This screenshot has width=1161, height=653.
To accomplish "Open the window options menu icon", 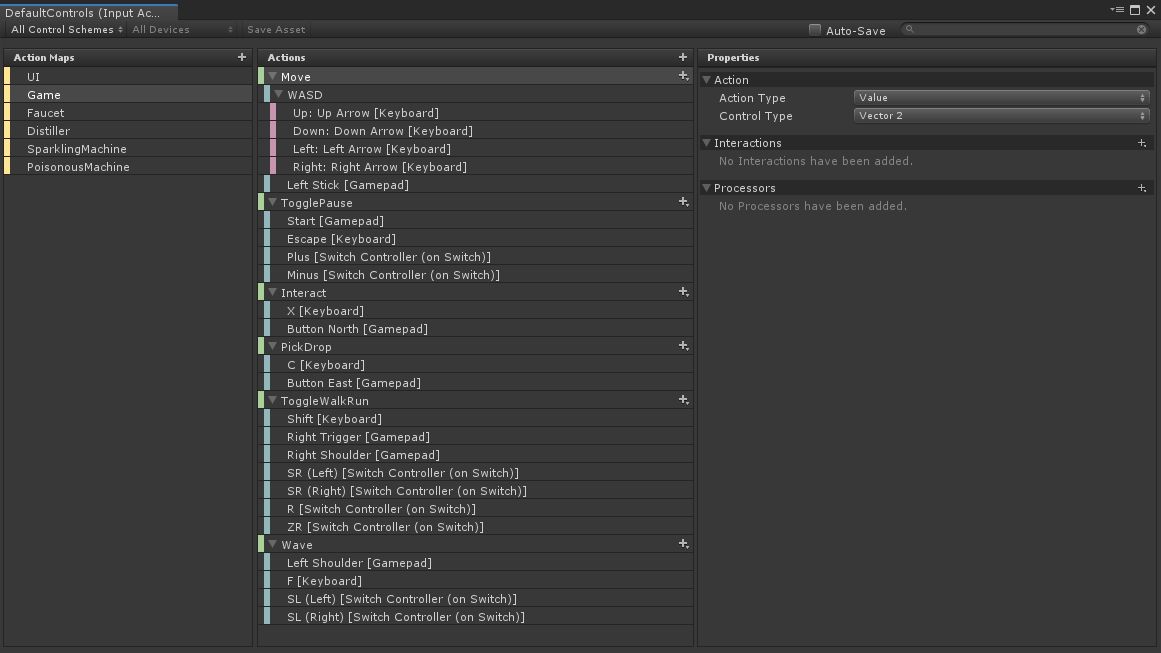I will point(1117,10).
